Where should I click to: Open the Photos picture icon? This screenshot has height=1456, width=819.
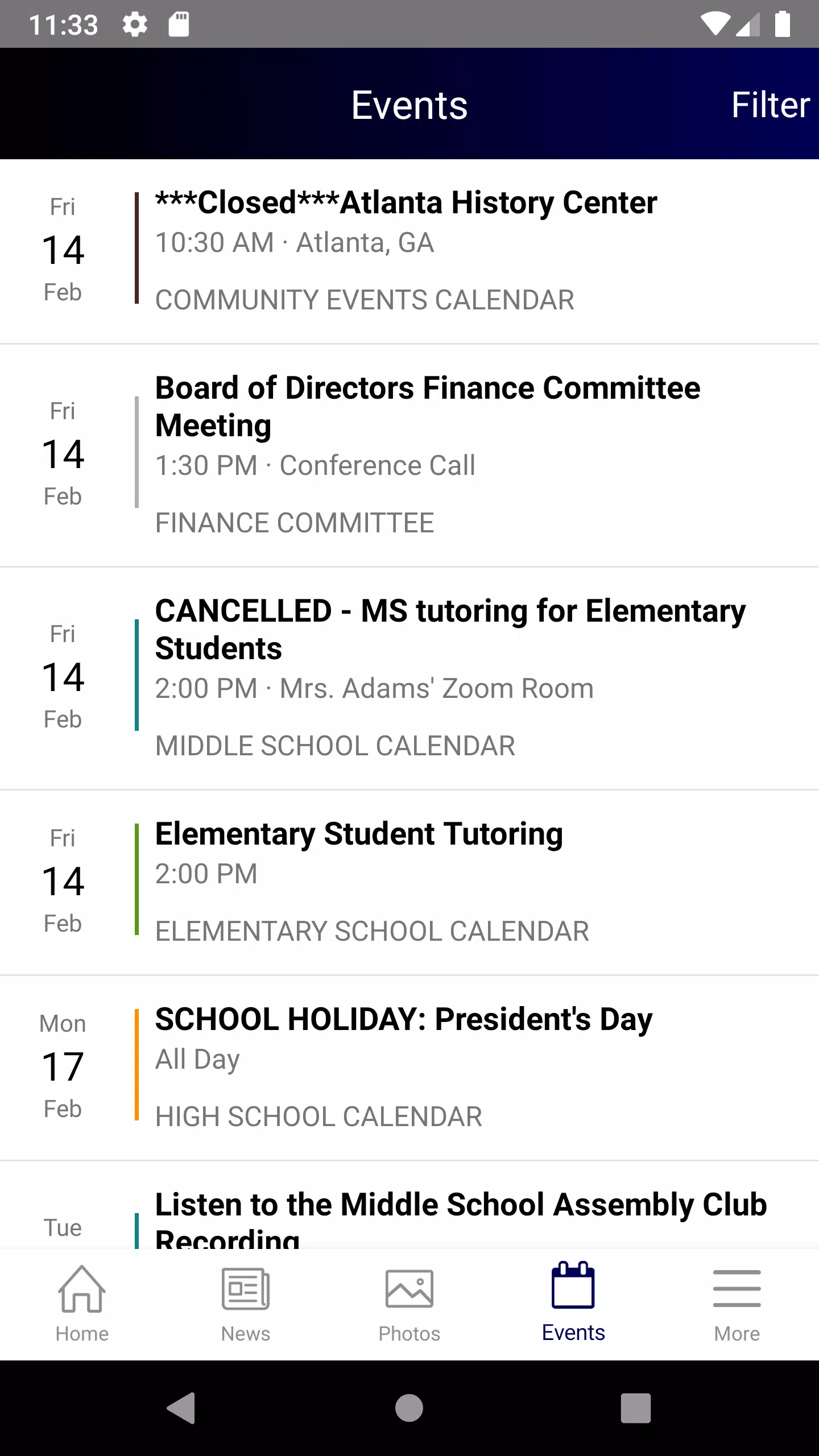click(x=409, y=1289)
